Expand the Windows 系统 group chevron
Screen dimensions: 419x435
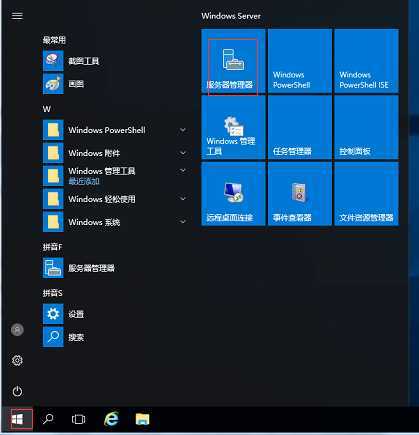pos(183,221)
